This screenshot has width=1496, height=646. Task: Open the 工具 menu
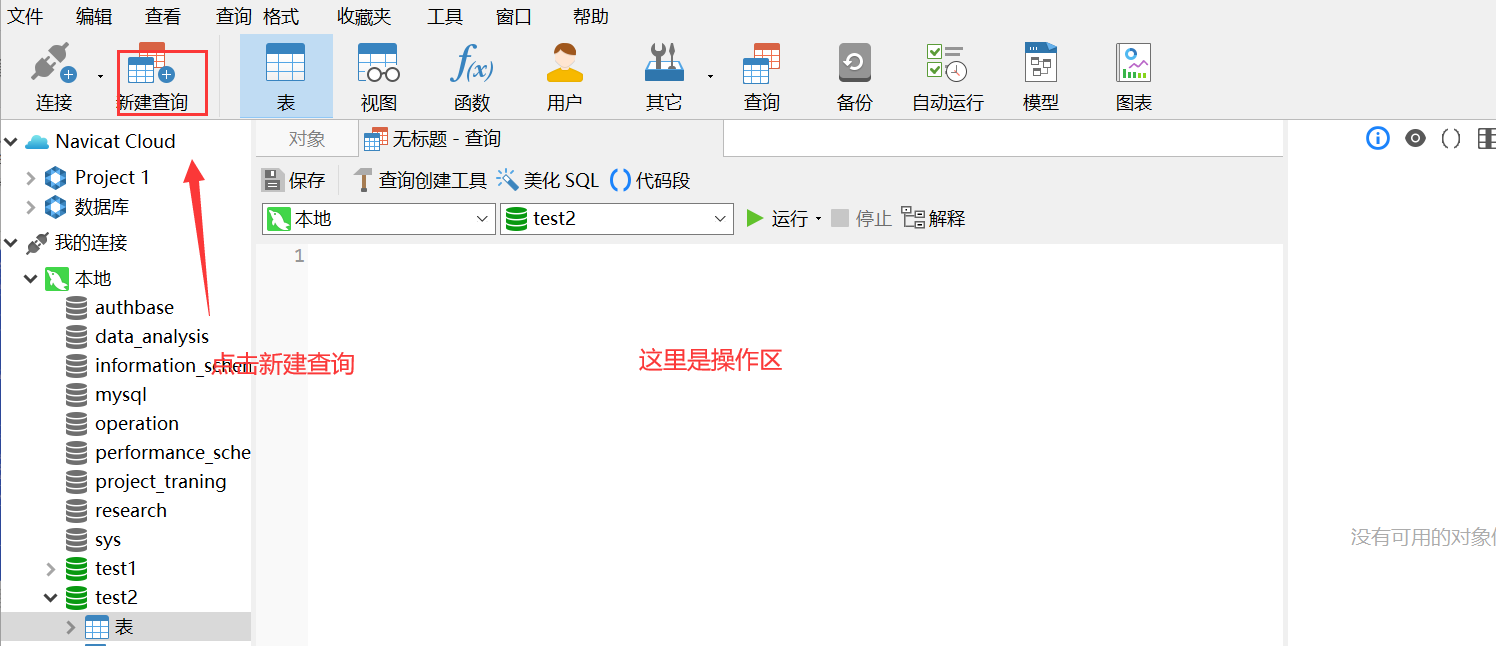click(444, 16)
